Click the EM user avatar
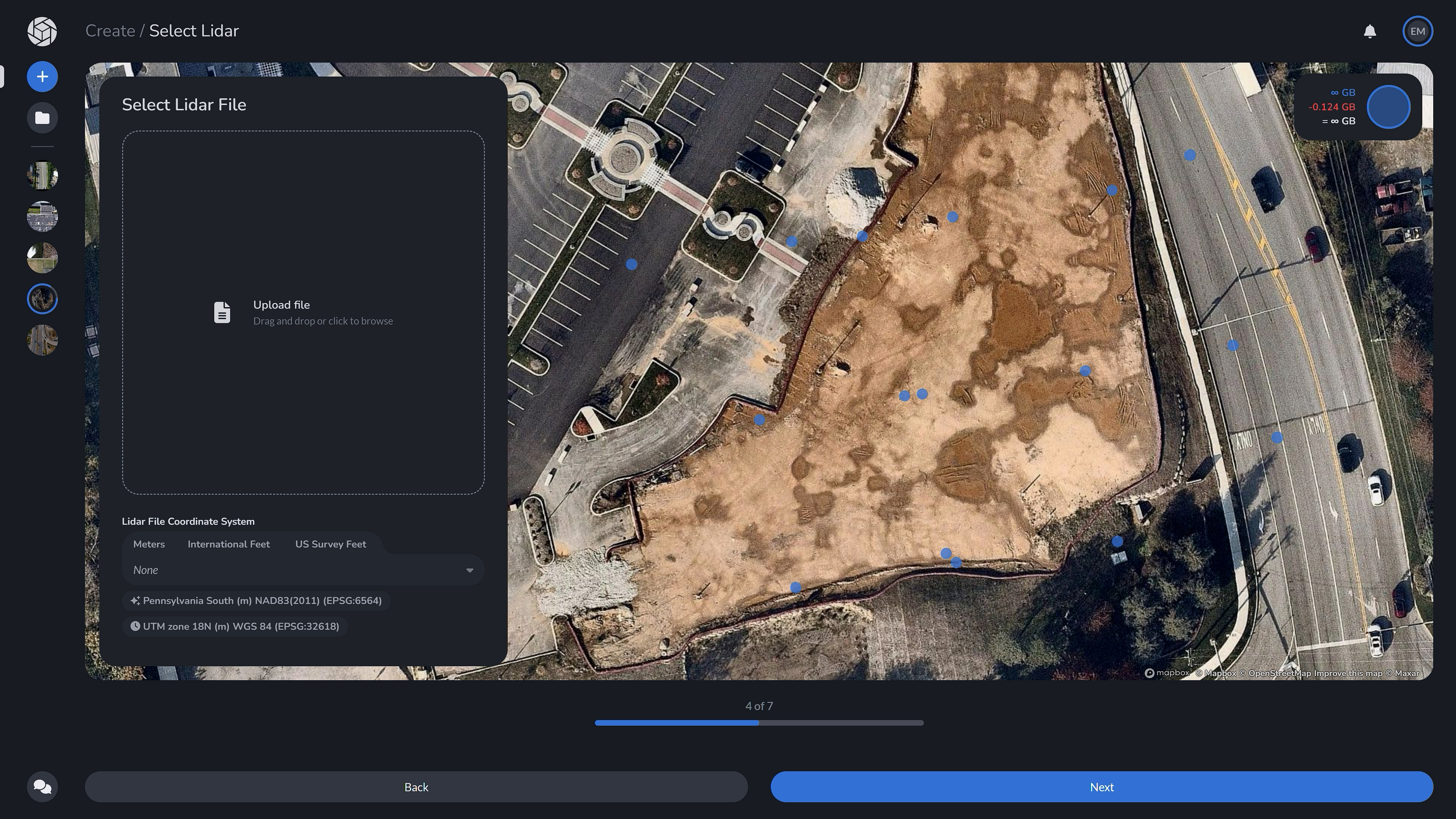 pyautogui.click(x=1417, y=31)
